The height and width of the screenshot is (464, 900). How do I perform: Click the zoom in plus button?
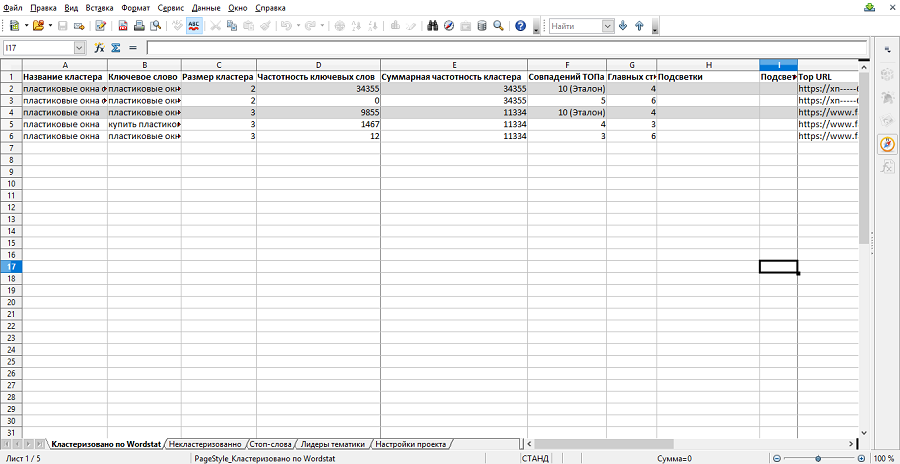click(861, 458)
